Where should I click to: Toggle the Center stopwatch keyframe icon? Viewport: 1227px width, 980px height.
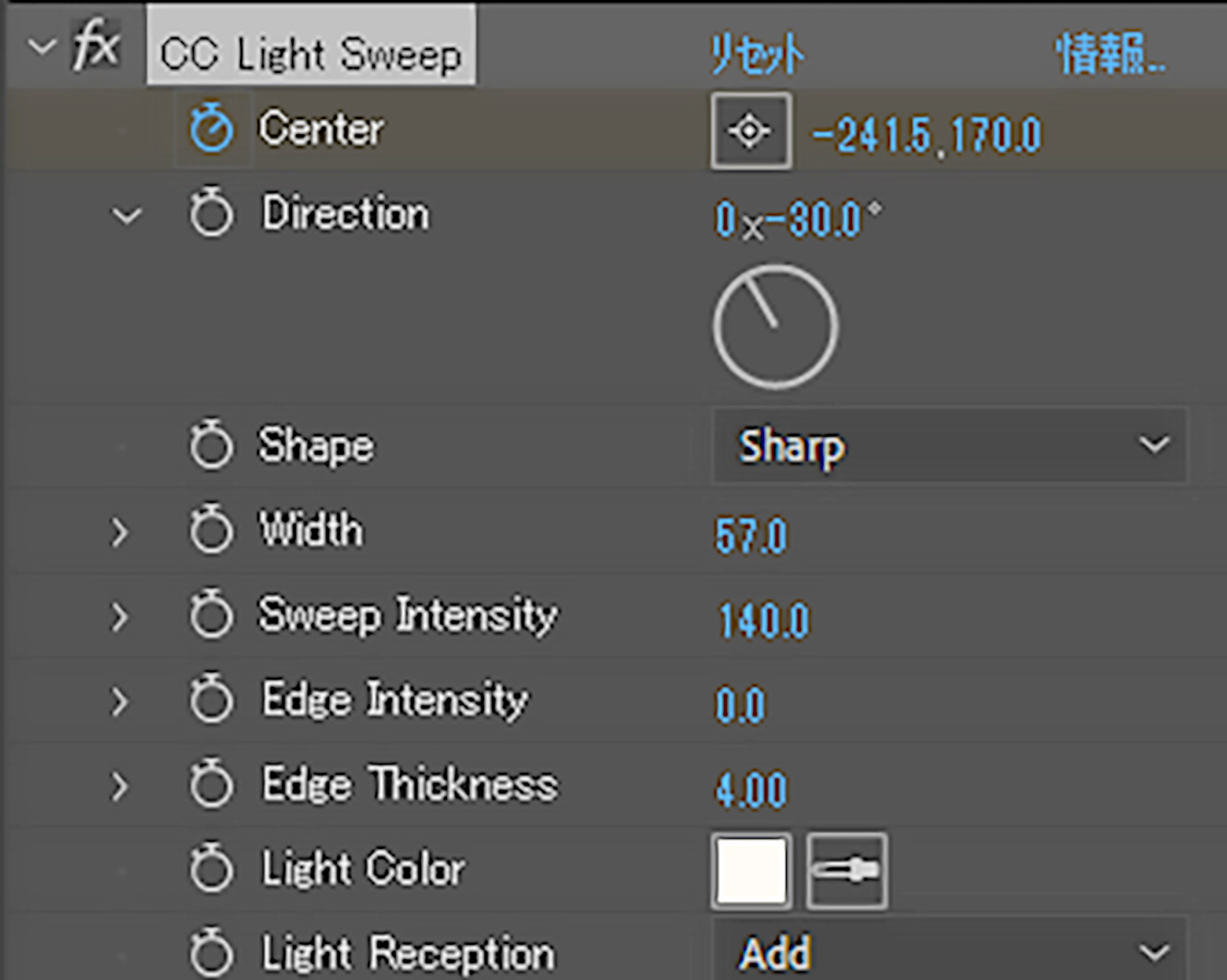pos(212,129)
